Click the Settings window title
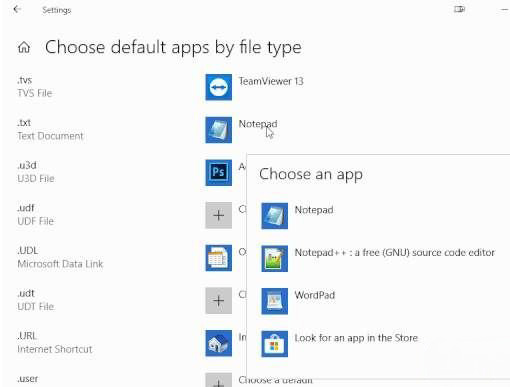The height and width of the screenshot is (387, 510). click(x=56, y=10)
